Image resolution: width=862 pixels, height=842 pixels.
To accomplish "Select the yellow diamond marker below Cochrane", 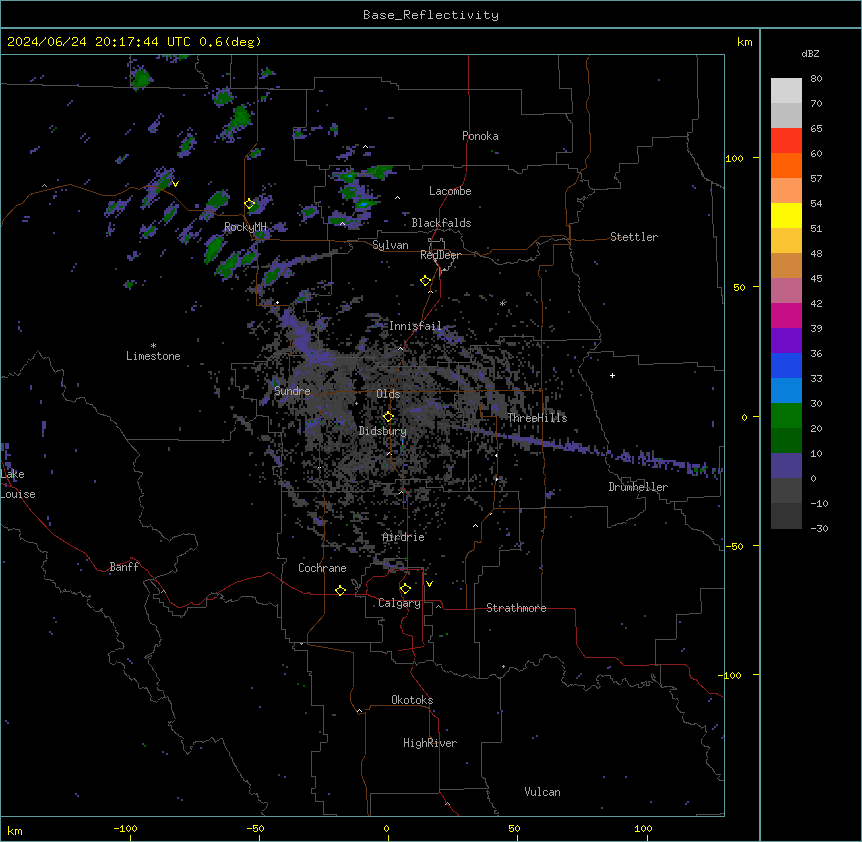I will pos(340,590).
